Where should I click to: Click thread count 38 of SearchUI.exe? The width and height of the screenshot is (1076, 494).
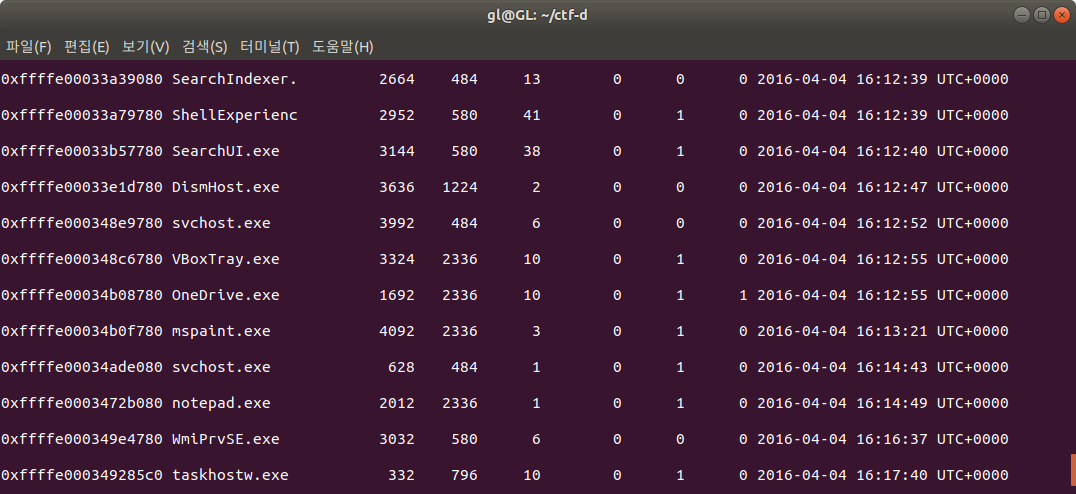pos(532,151)
